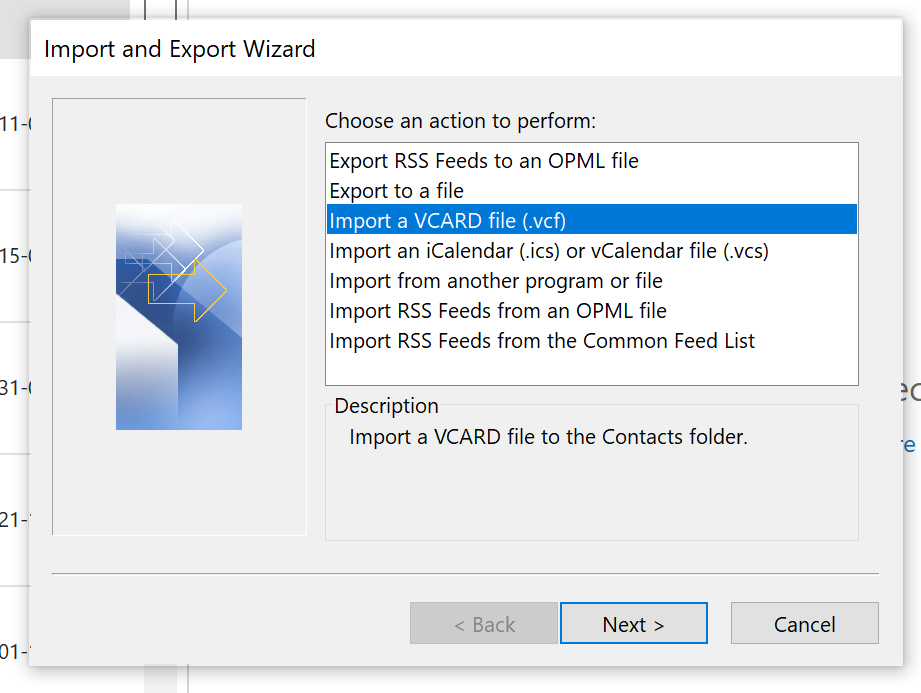The image size is (921, 693).
Task: Select Import RSS Feeds from the Common Feed List
Action: pos(542,341)
